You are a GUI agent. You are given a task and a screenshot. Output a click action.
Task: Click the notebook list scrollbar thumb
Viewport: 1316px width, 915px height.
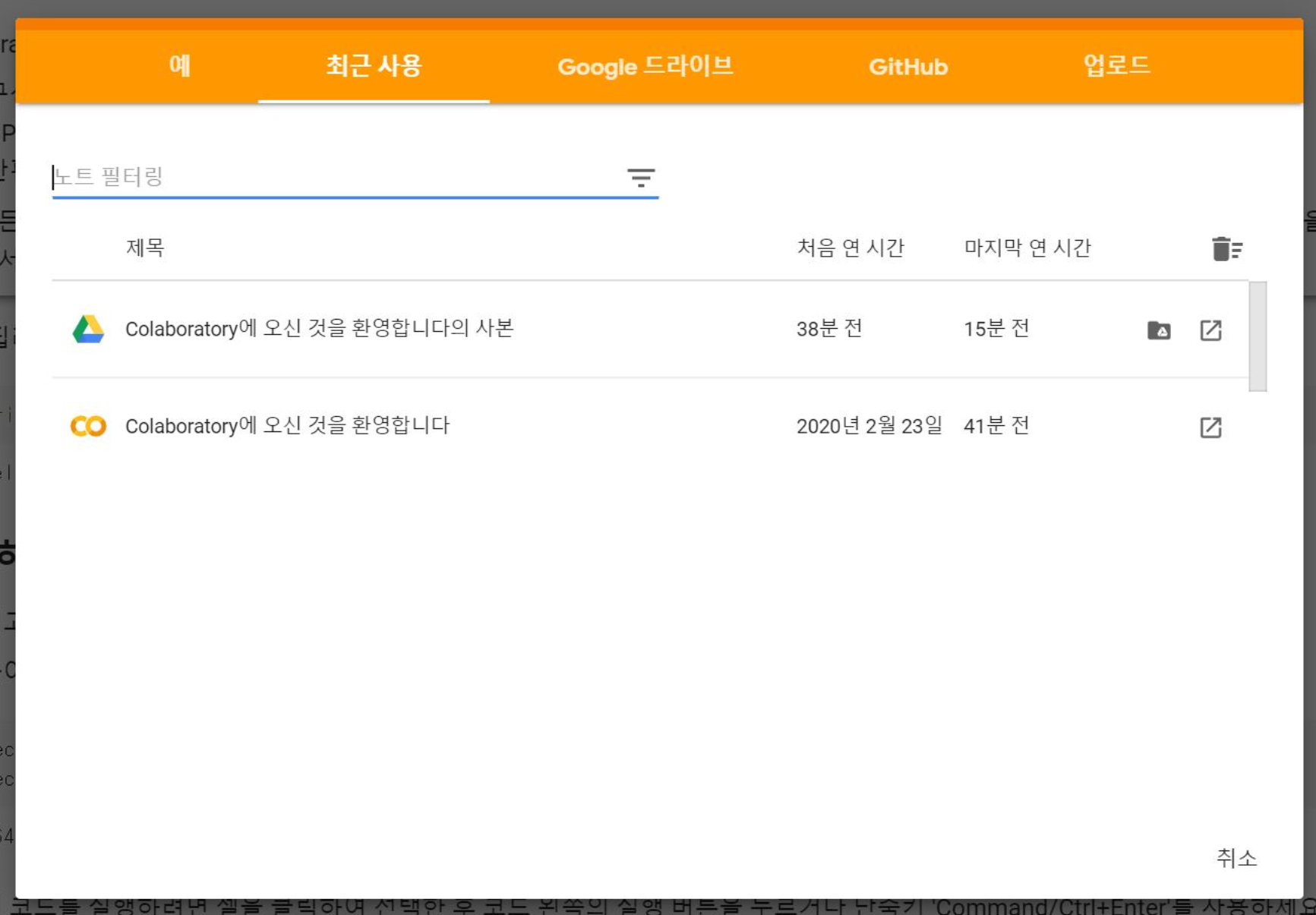coord(1258,336)
